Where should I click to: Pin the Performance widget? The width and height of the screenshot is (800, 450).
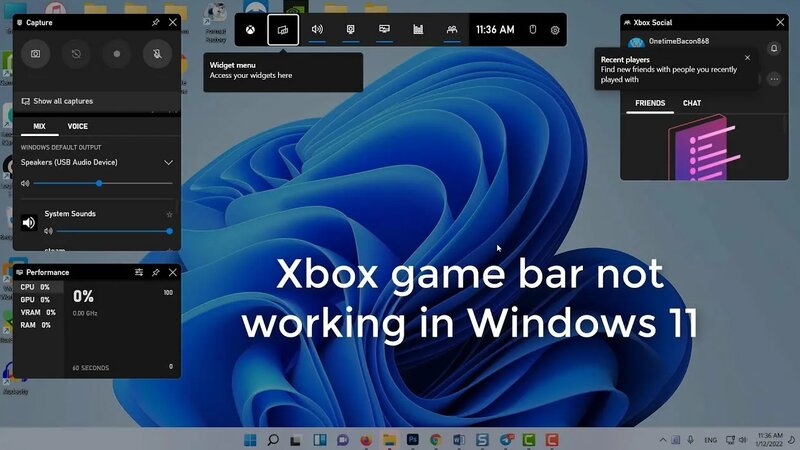click(156, 272)
